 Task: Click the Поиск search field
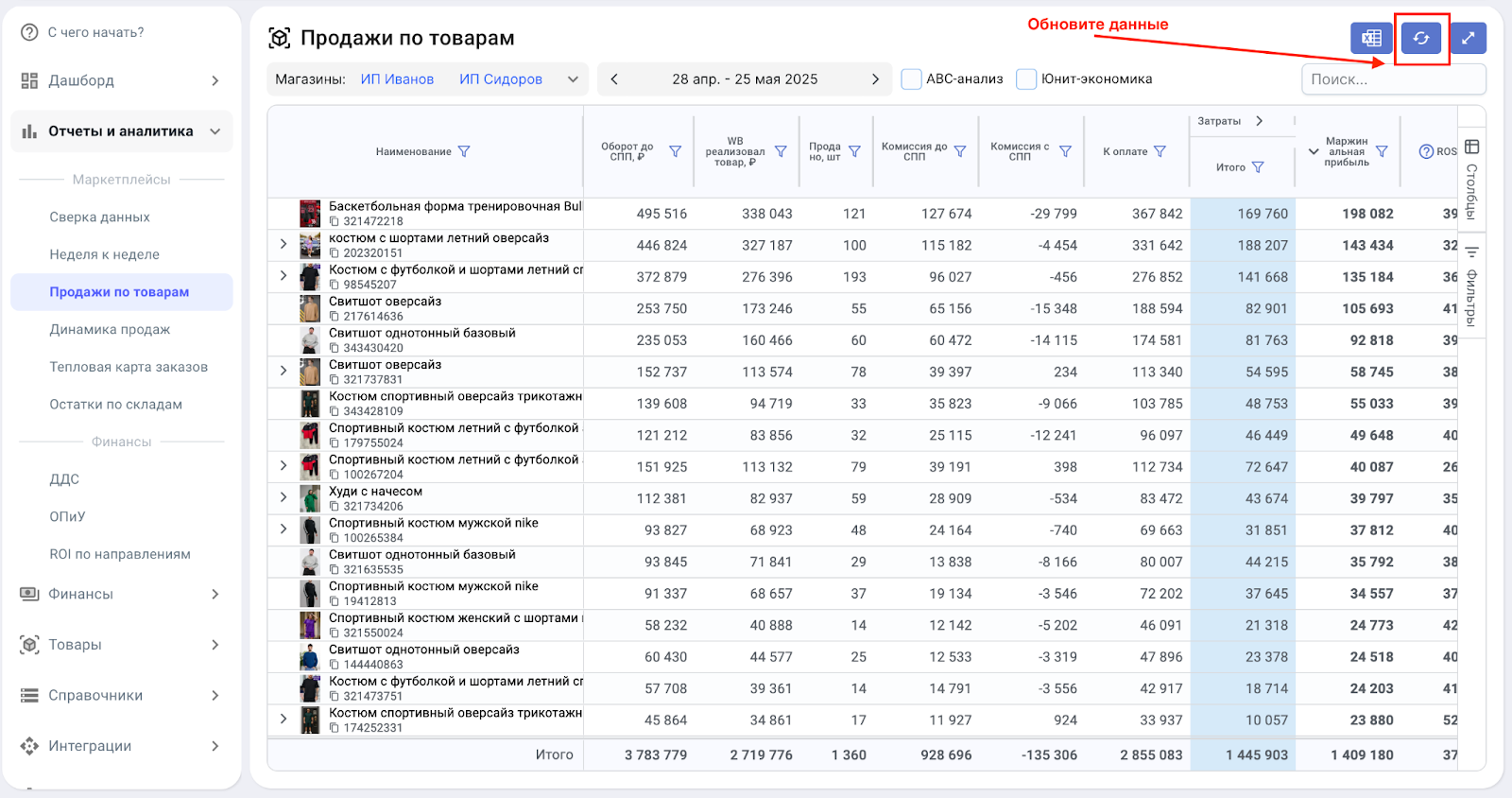(1393, 79)
